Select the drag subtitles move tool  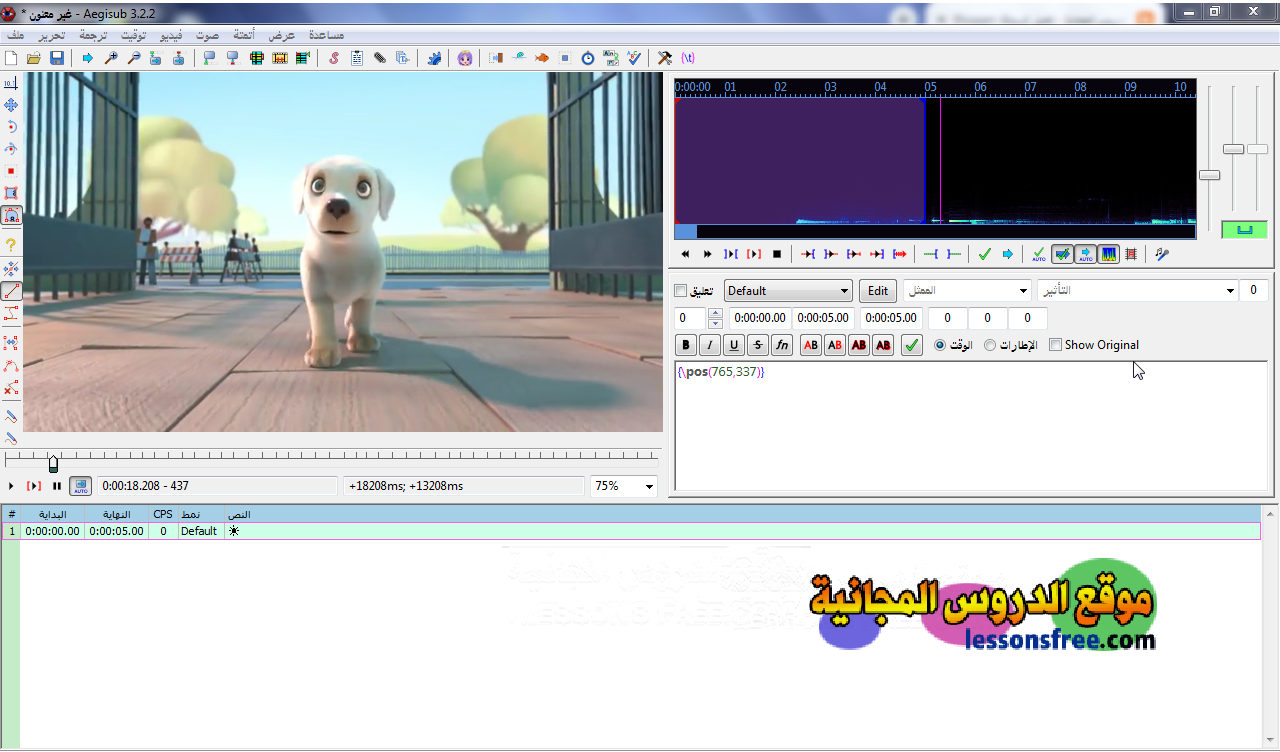[x=11, y=105]
